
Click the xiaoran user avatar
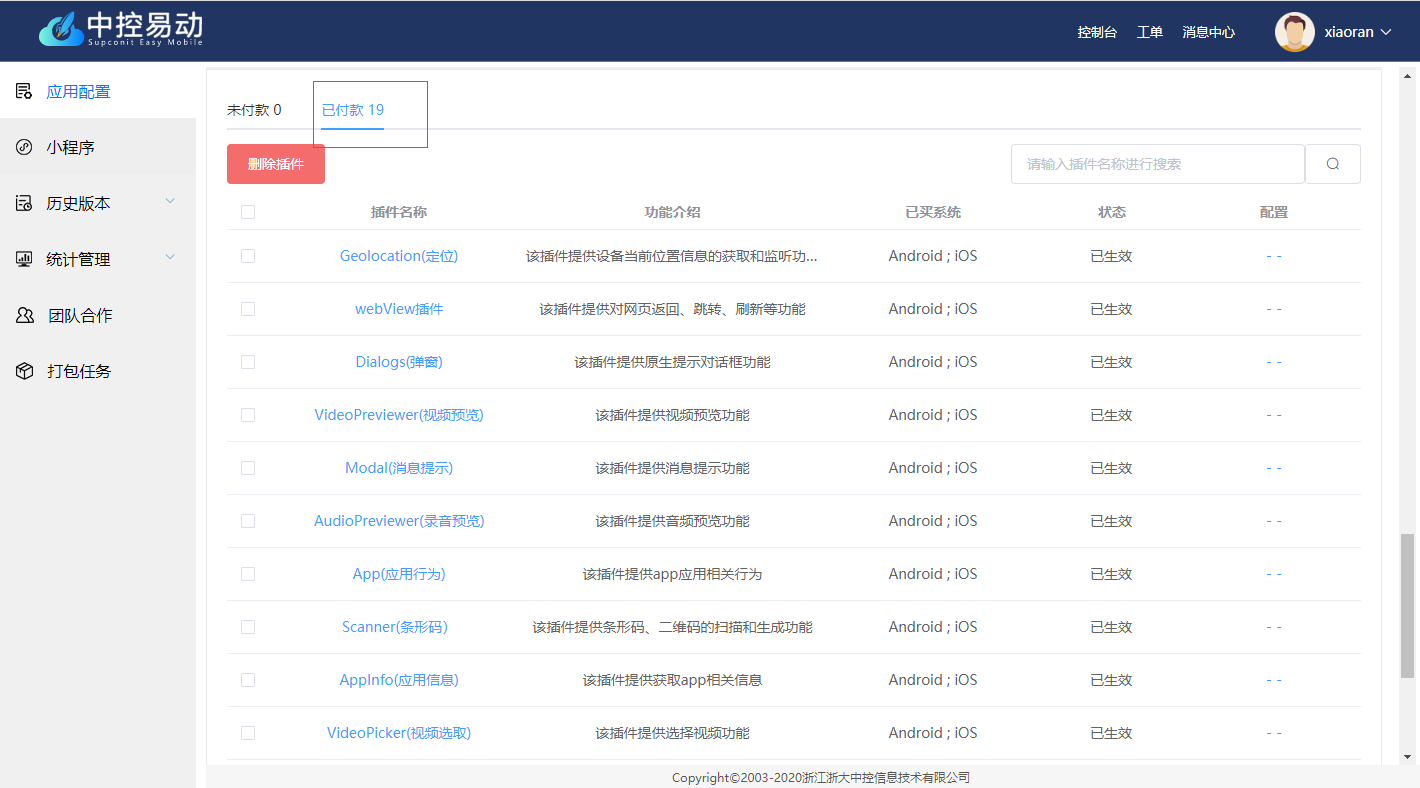(x=1294, y=32)
